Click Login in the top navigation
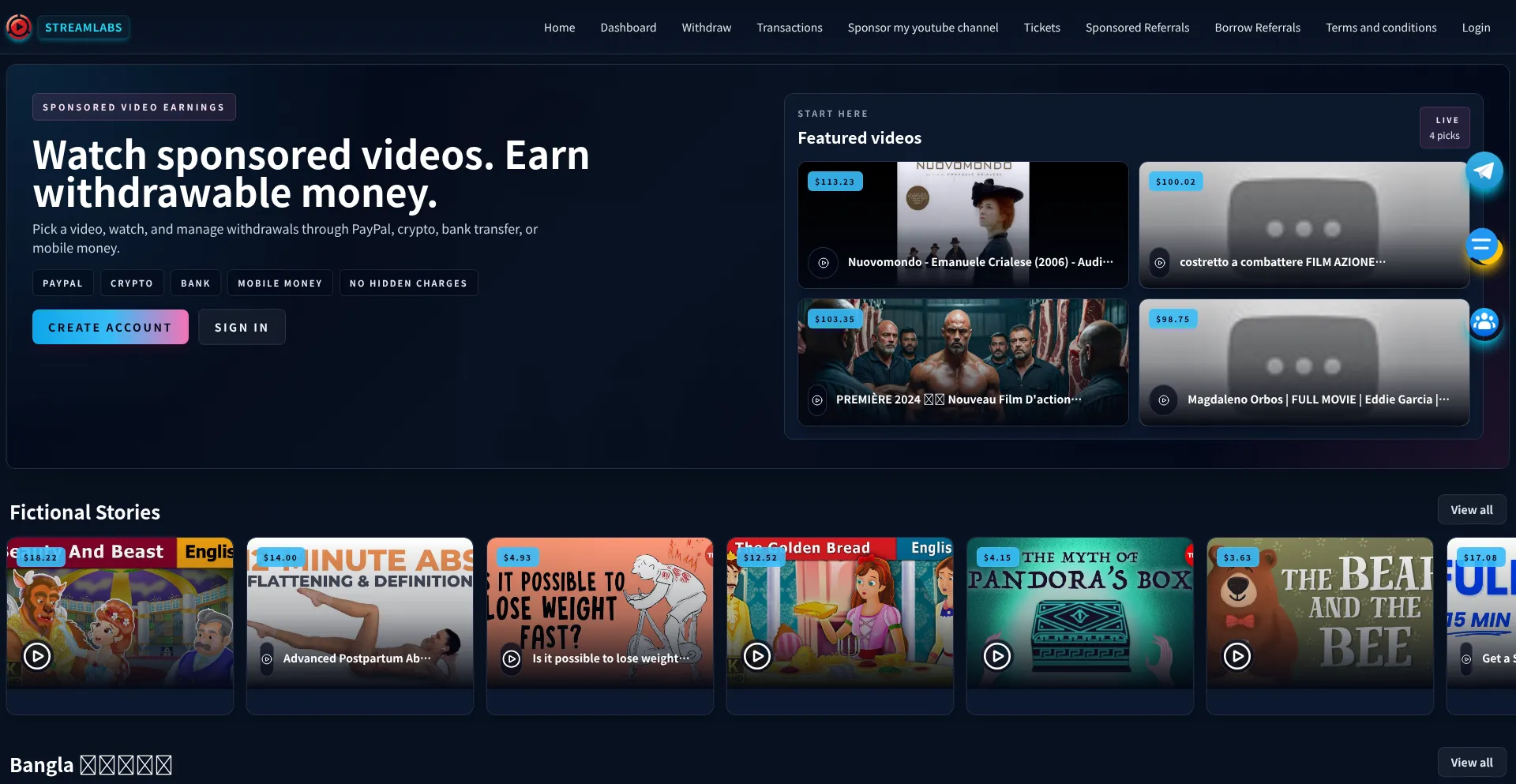 click(x=1476, y=28)
